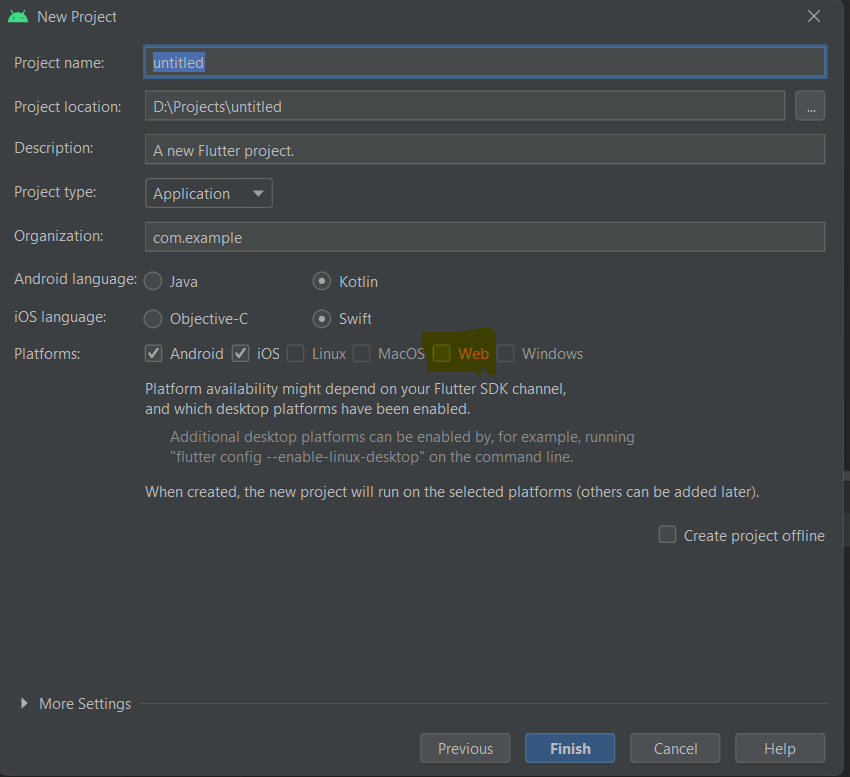Viewport: 850px width, 777px height.
Task: Click the flutter config command hint text
Action: 402,447
